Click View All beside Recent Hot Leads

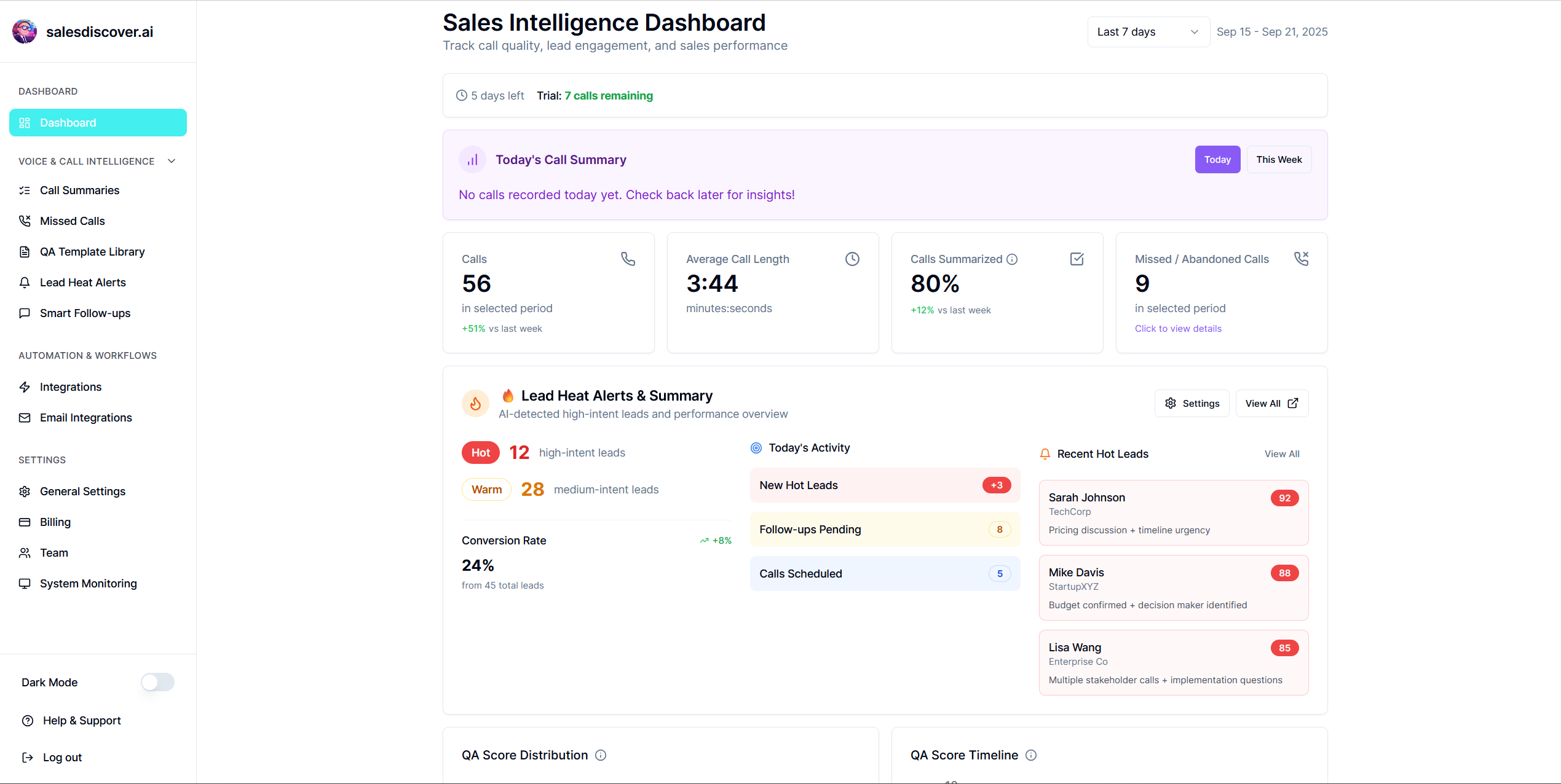tap(1282, 454)
